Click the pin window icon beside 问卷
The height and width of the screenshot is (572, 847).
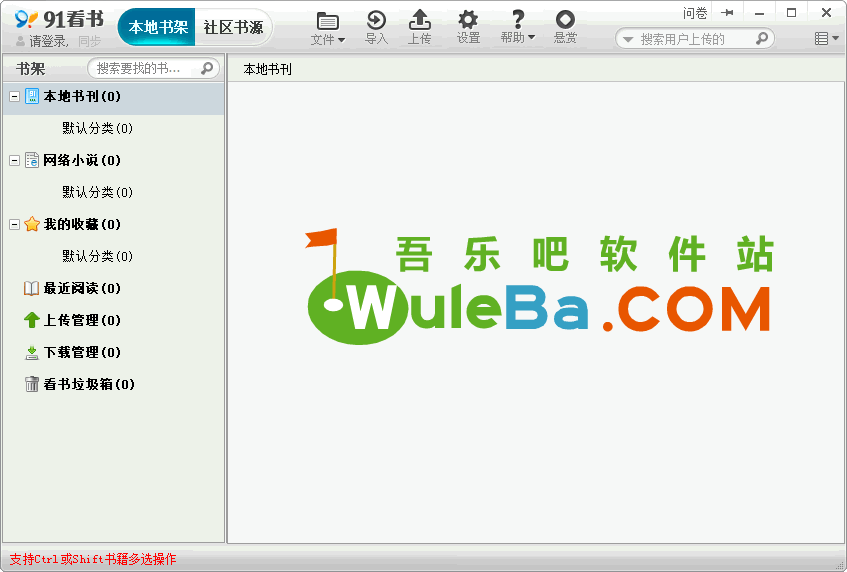click(727, 13)
